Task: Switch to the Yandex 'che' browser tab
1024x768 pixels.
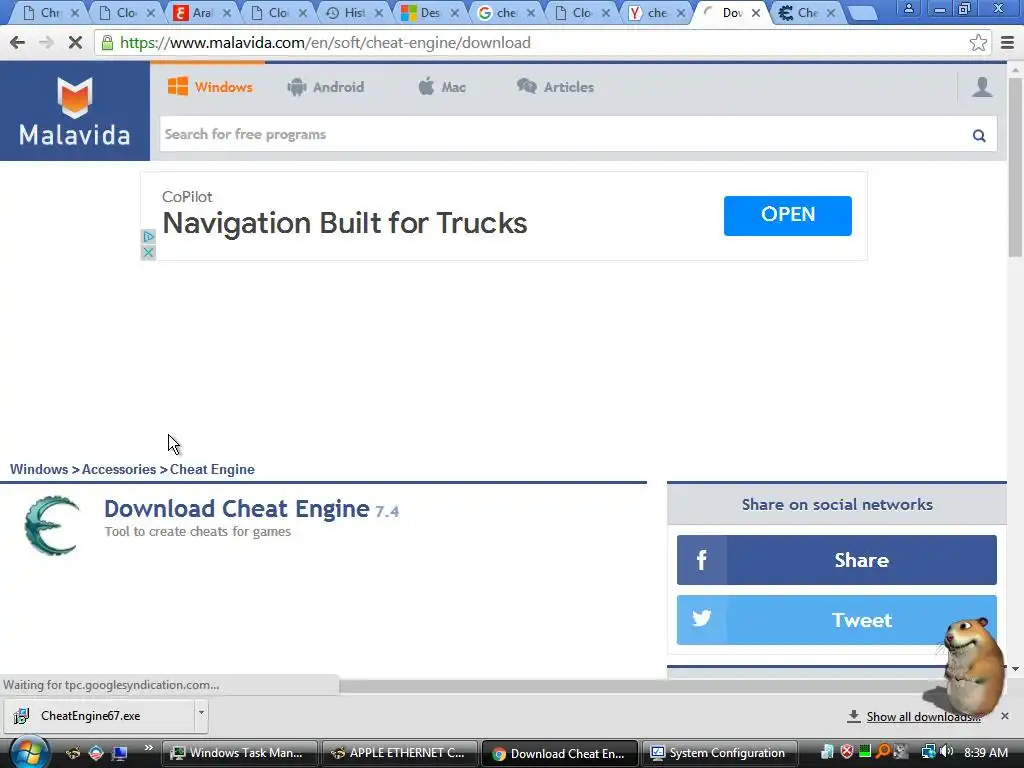Action: tap(656, 12)
